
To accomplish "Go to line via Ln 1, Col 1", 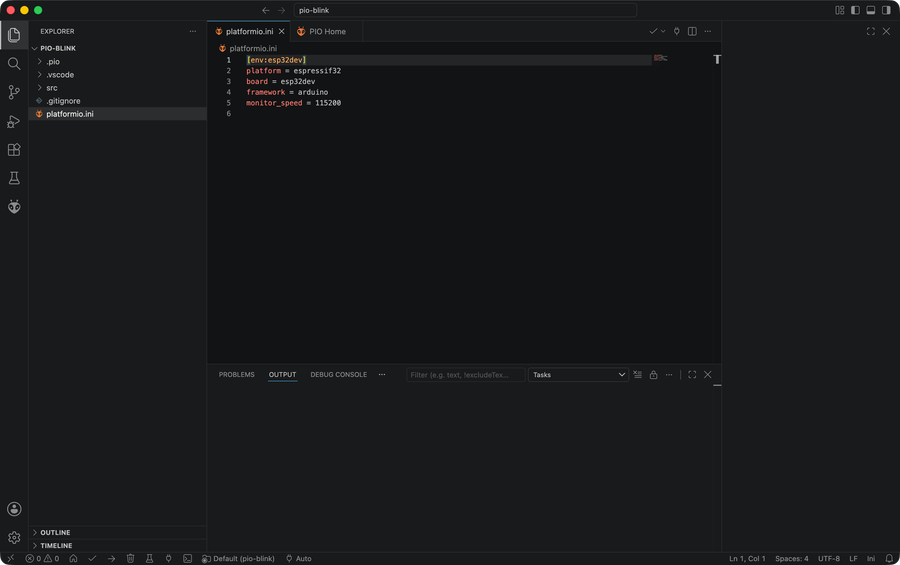I will pos(747,559).
